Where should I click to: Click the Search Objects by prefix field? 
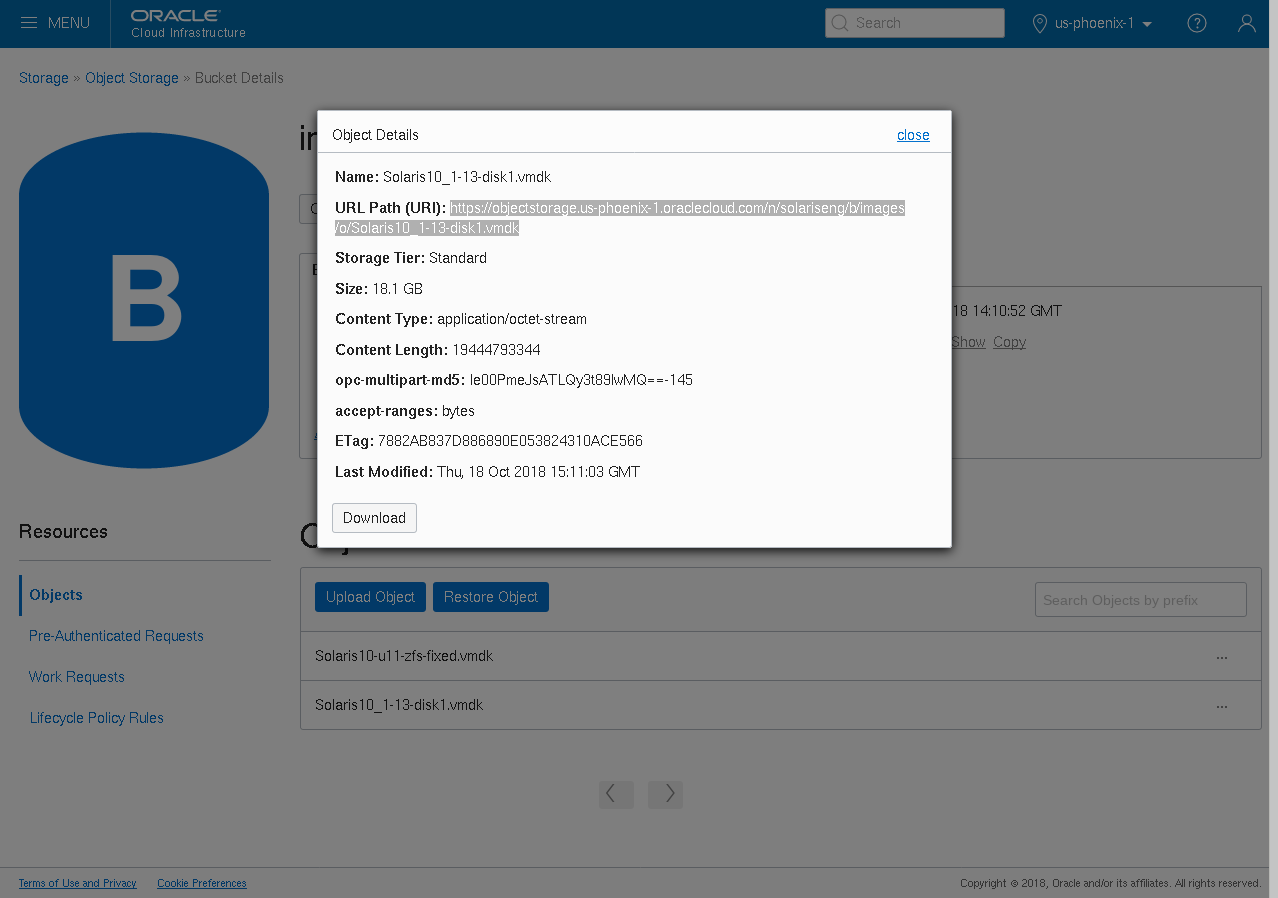coord(1141,600)
